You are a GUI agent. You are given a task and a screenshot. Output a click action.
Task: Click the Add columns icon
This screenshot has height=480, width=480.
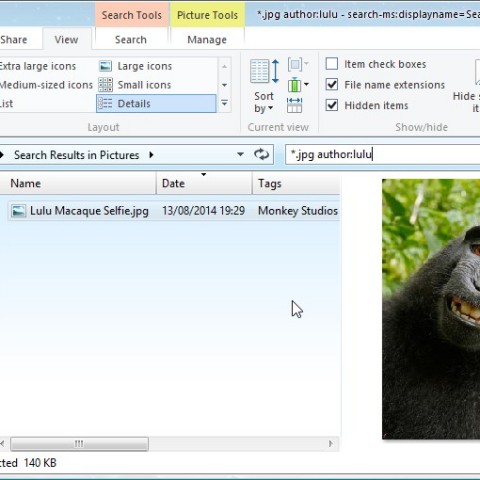[298, 85]
